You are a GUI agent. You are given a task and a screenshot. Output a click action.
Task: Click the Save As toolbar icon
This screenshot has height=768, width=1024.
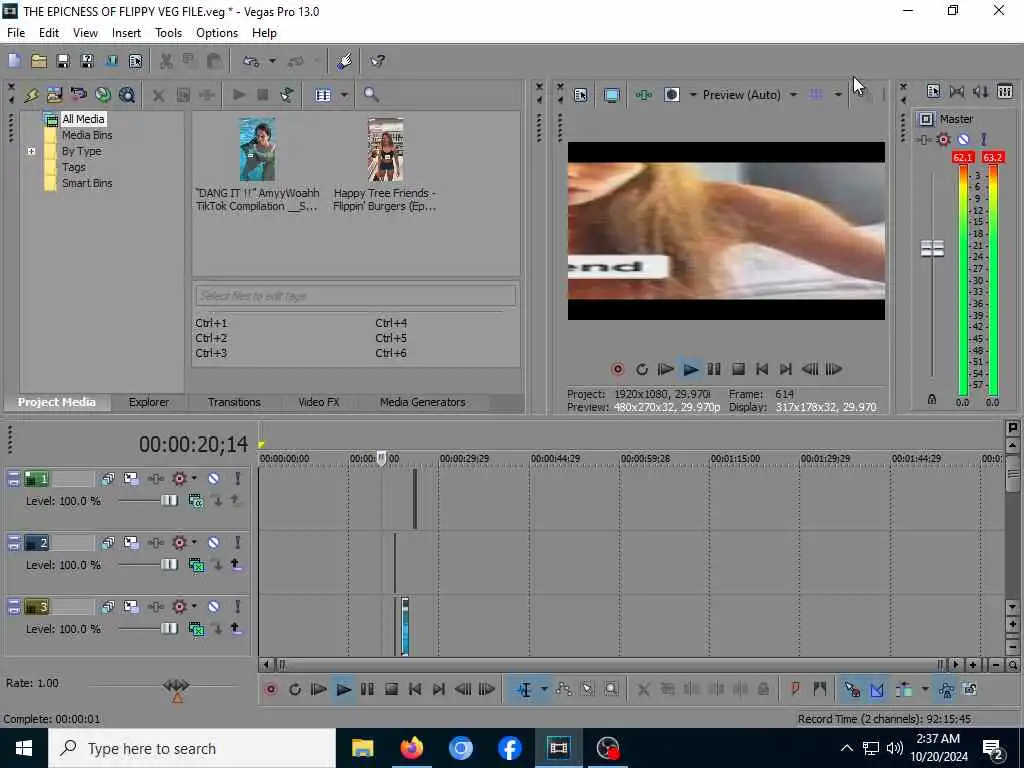tap(87, 61)
